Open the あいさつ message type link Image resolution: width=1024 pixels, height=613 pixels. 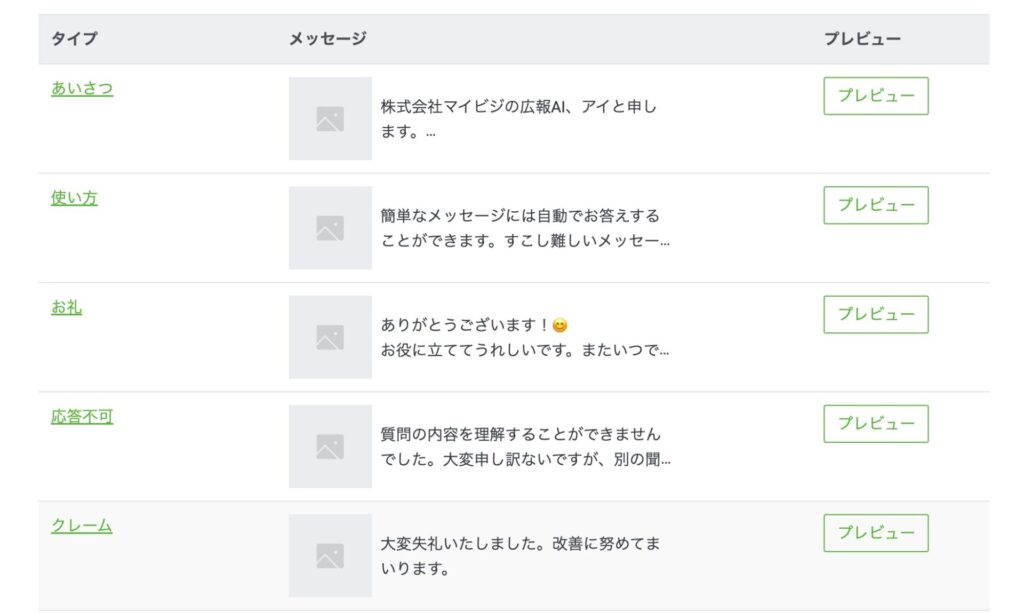pyautogui.click(x=82, y=89)
